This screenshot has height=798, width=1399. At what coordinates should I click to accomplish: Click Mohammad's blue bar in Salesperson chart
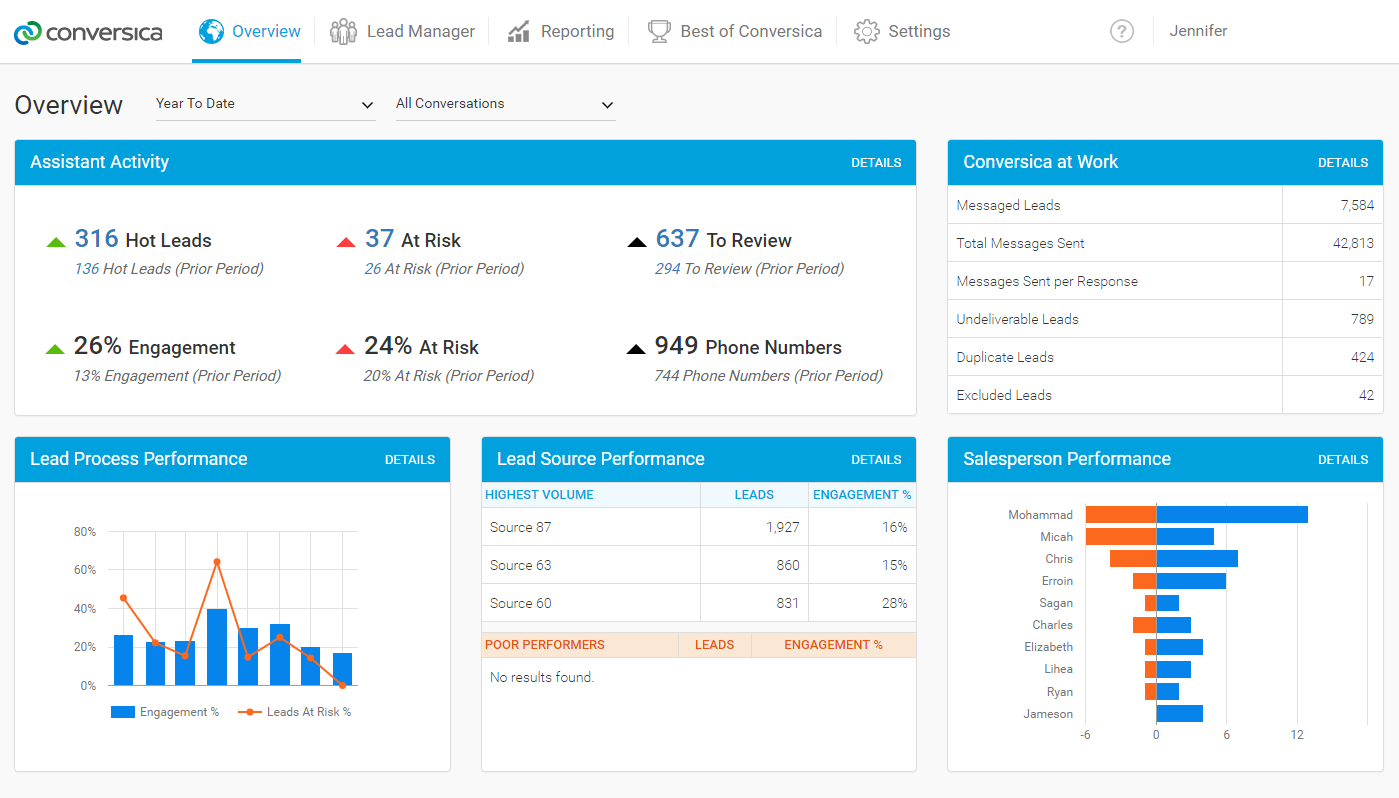pos(1232,515)
